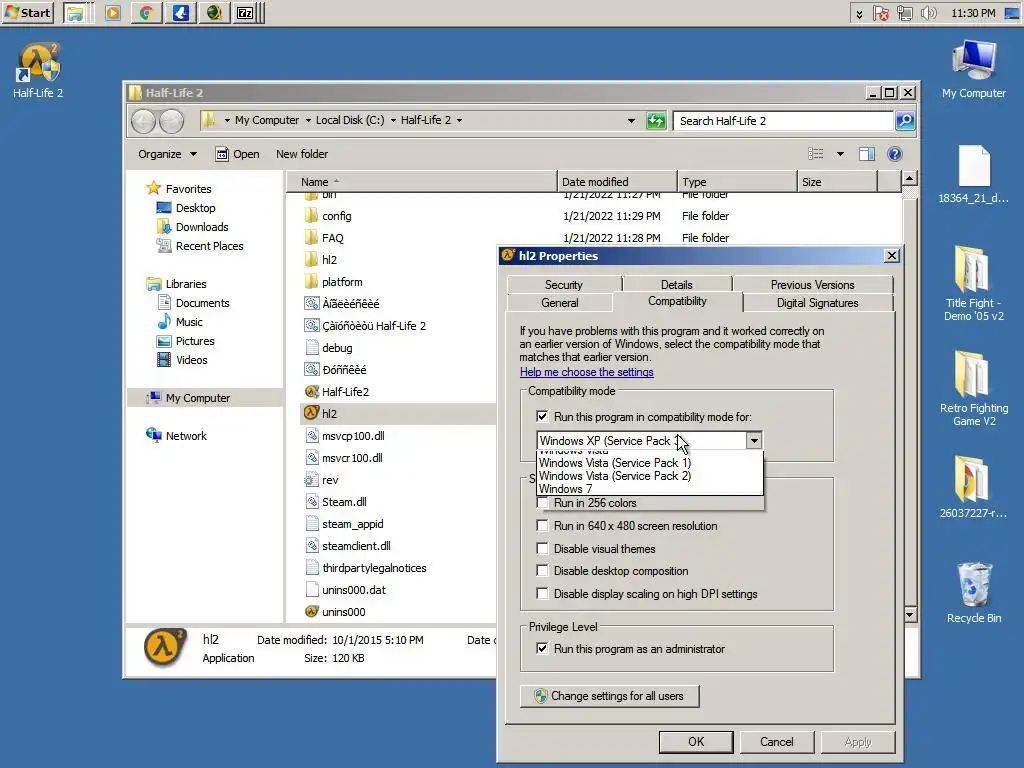Enable Run in 640 x 480 screen resolution
1024x768 pixels.
click(x=542, y=526)
